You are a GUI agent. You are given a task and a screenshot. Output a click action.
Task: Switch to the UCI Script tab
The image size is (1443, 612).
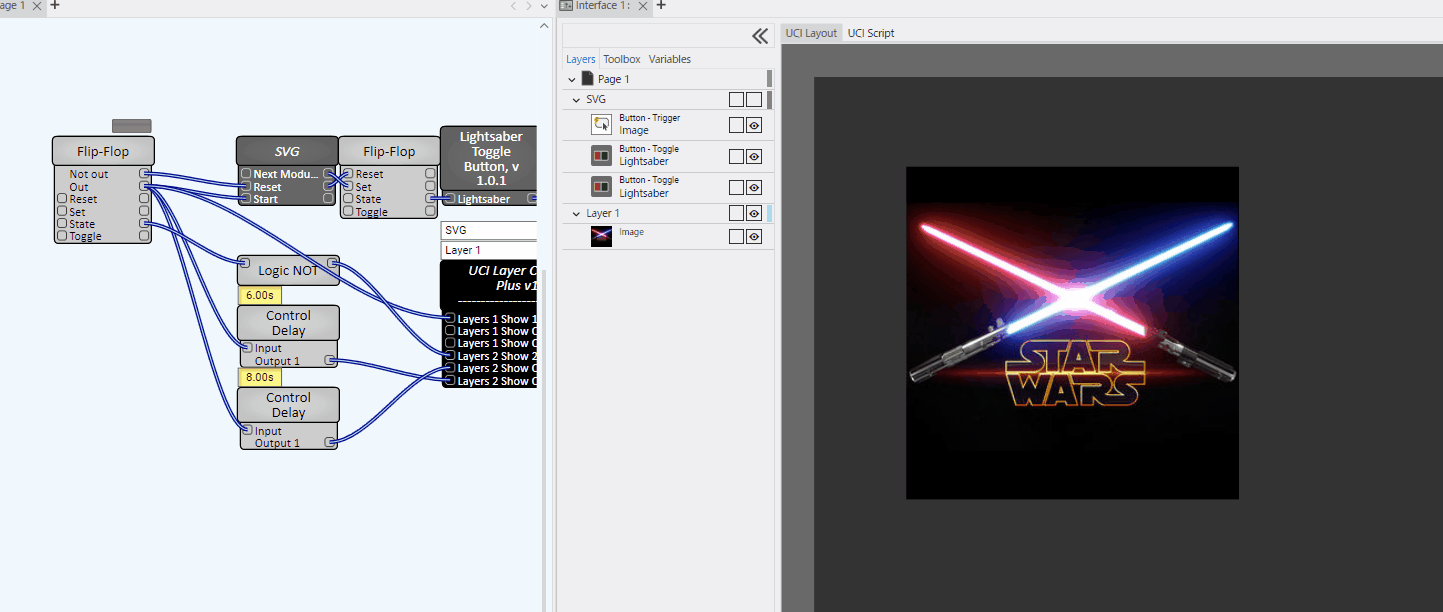[871, 33]
